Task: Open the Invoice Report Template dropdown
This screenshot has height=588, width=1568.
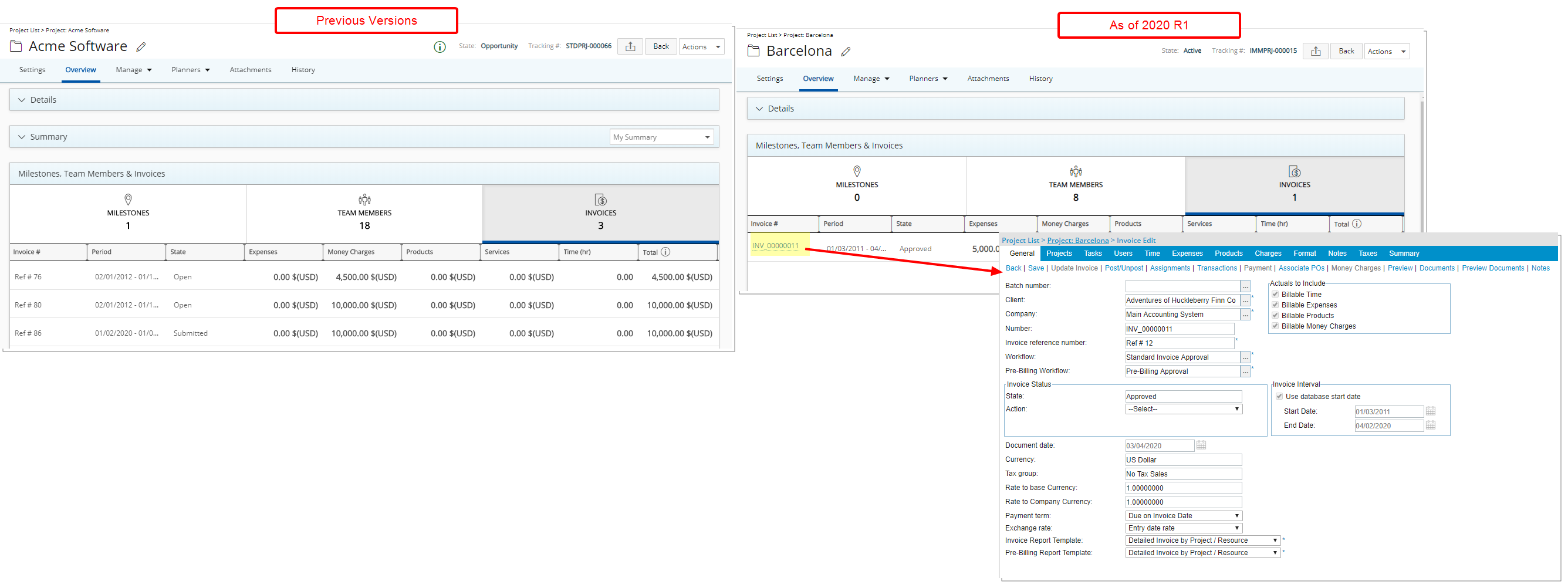Action: click(x=1203, y=540)
